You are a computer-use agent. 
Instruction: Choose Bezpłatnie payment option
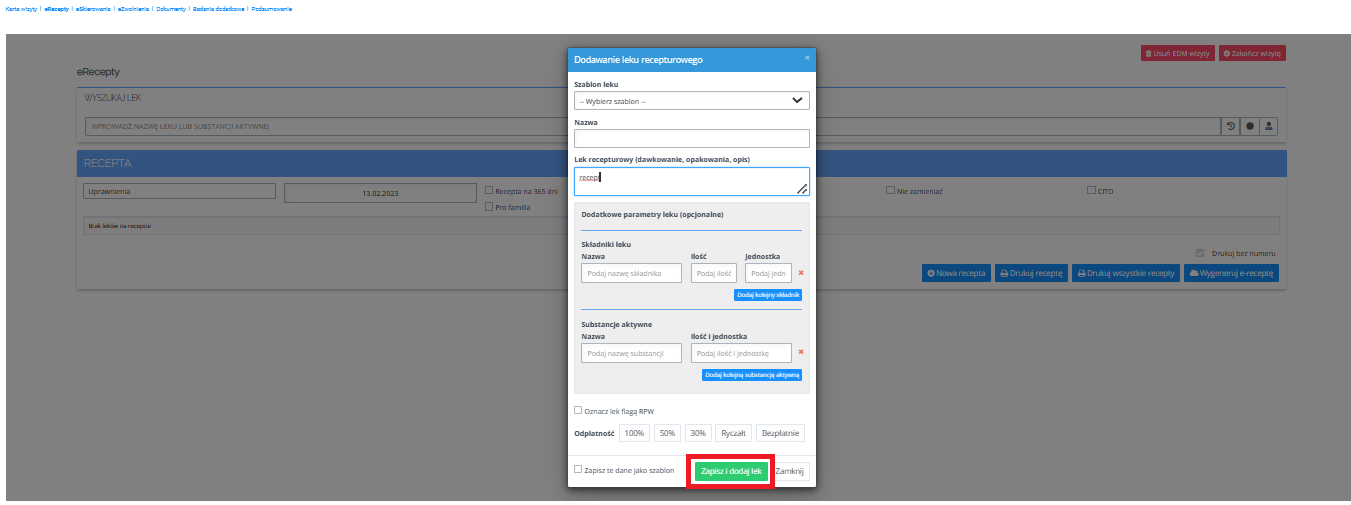click(x=780, y=434)
